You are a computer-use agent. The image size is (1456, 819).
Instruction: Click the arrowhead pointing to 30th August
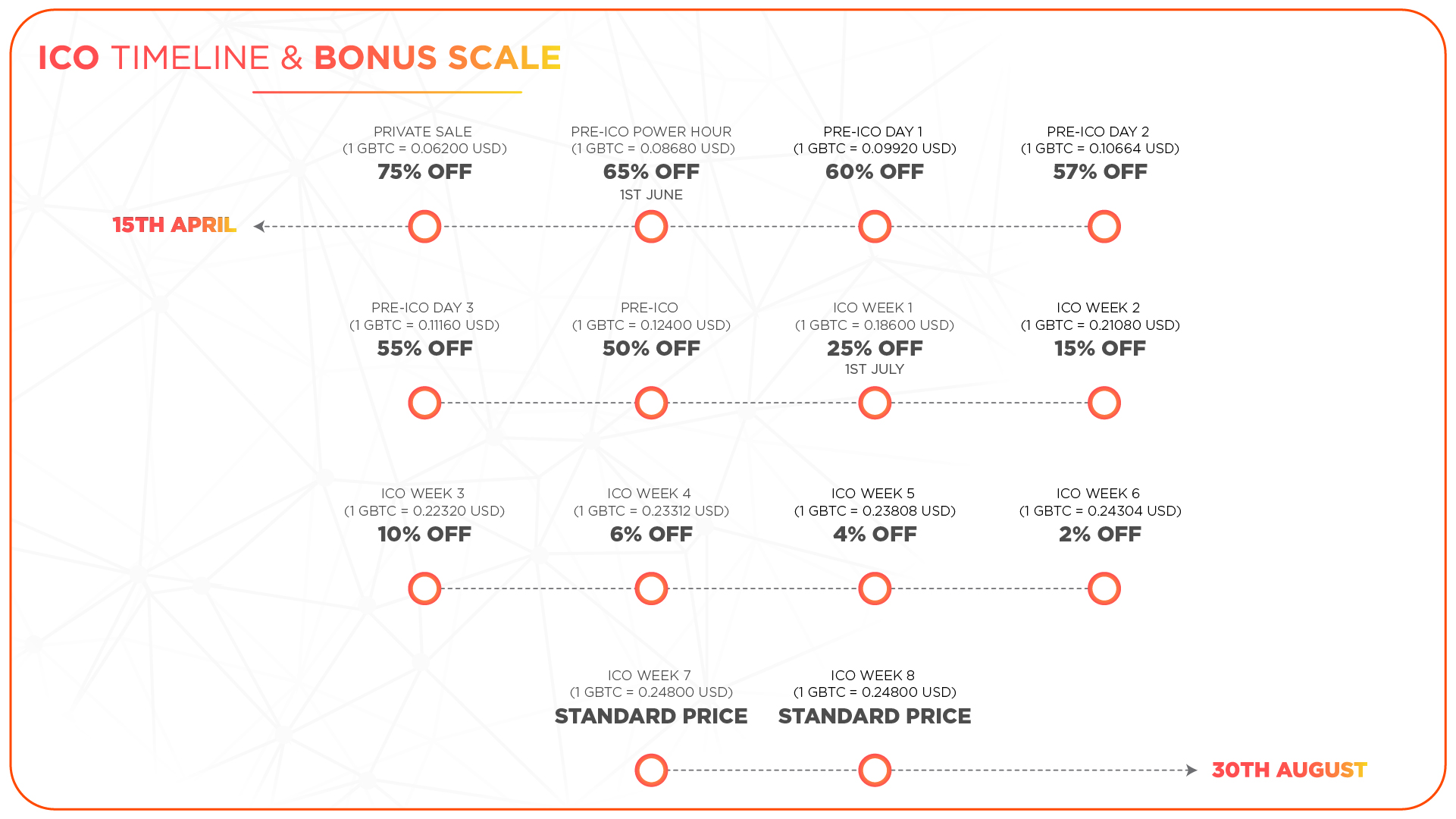pos(1191,770)
